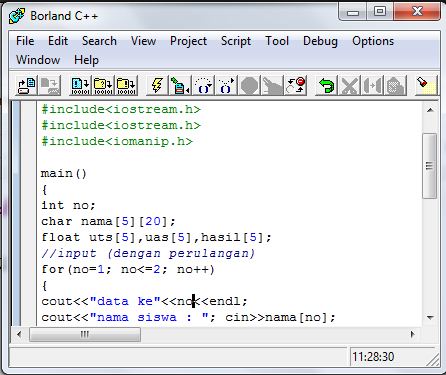The image size is (446, 375).
Task: Open the Tool menu
Action: point(277,41)
